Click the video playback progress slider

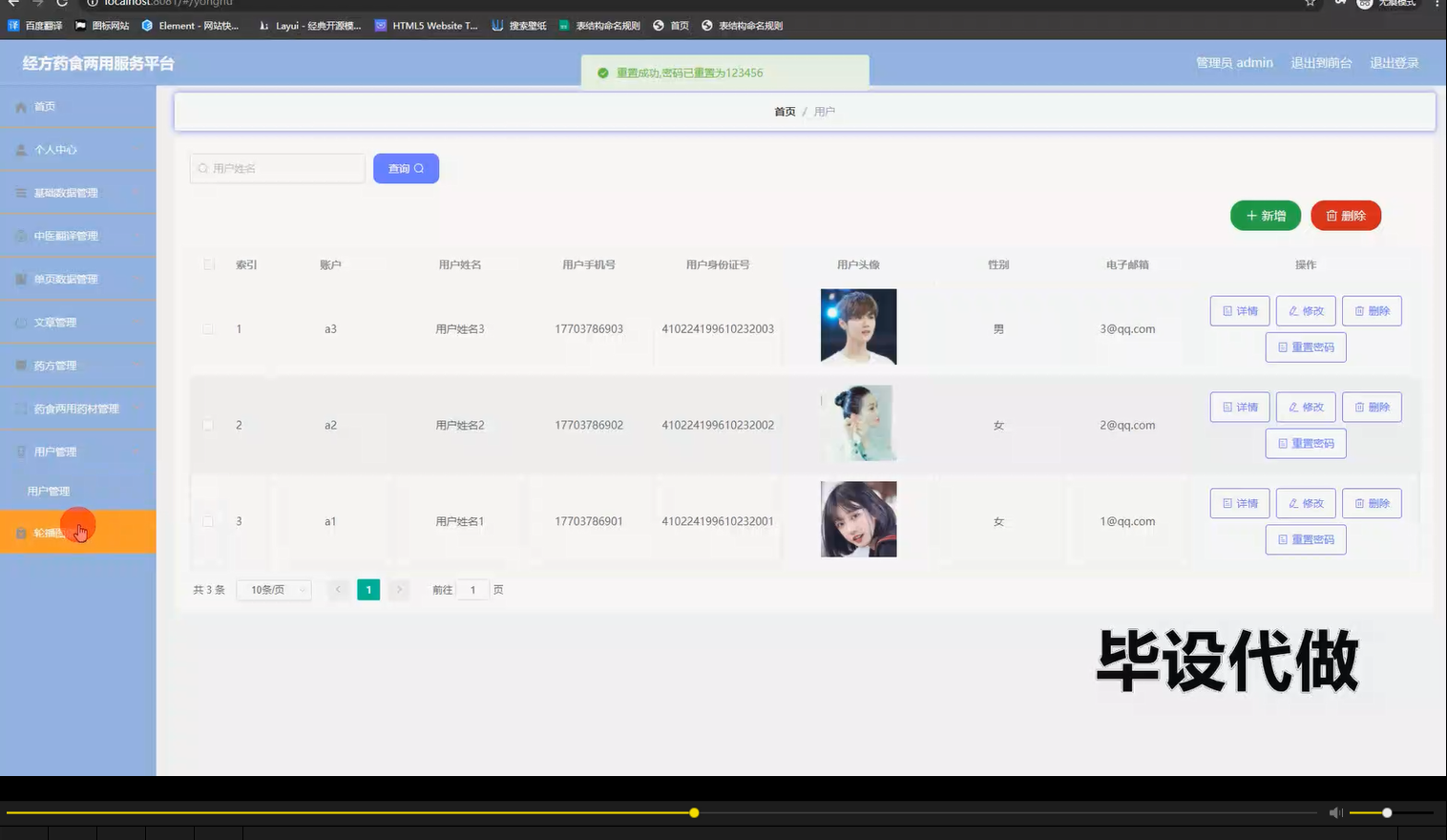pyautogui.click(x=694, y=812)
